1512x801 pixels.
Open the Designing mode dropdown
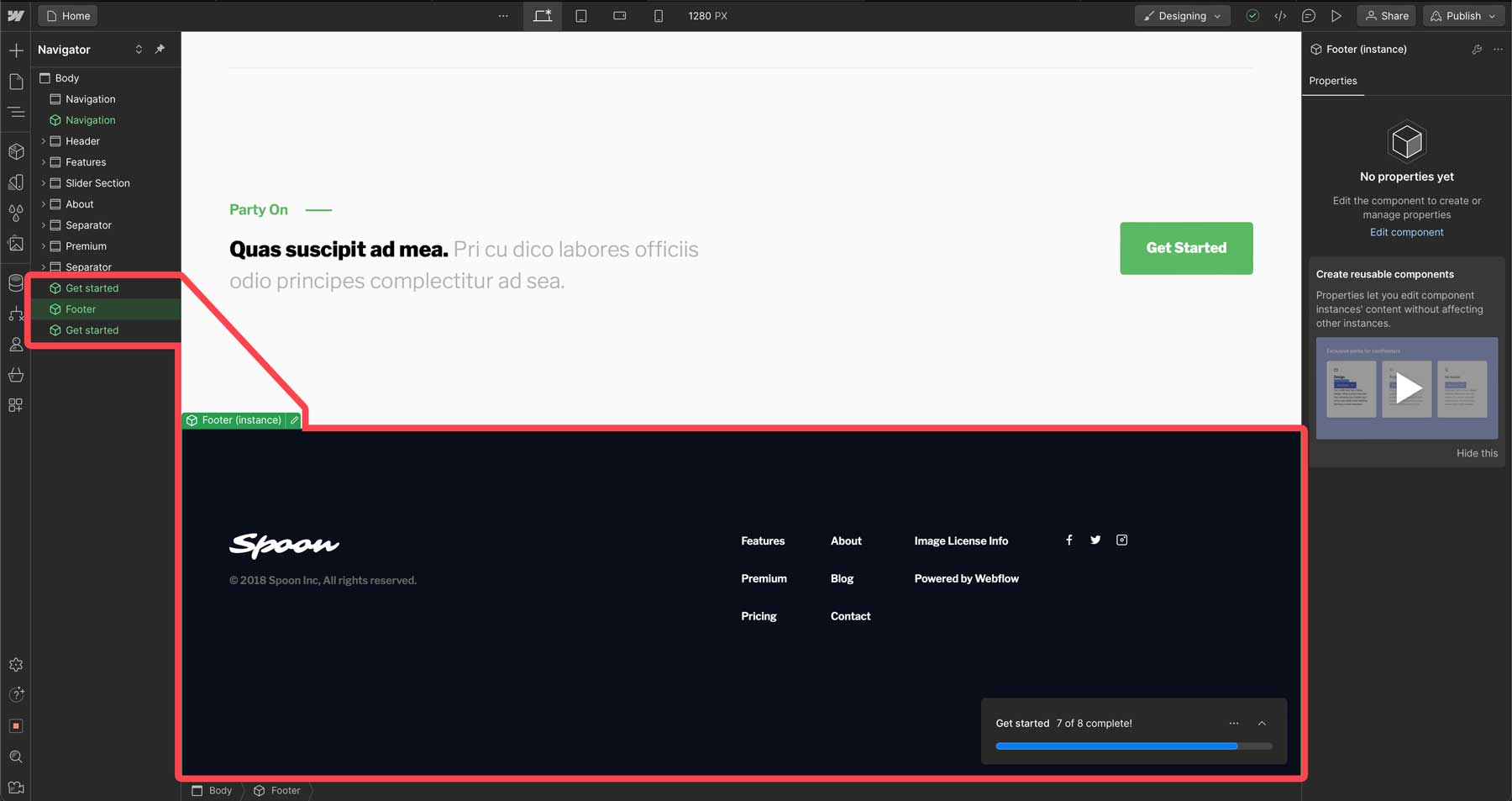(x=1182, y=15)
